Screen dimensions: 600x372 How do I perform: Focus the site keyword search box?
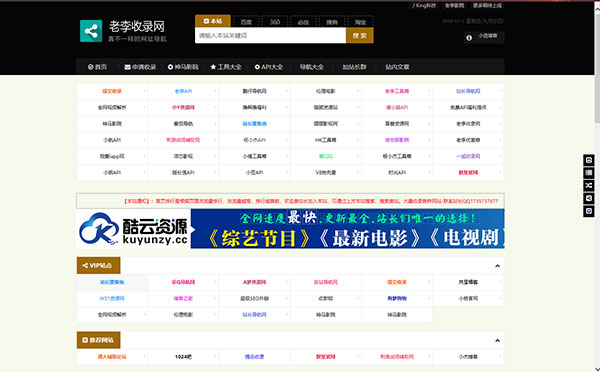(x=271, y=36)
